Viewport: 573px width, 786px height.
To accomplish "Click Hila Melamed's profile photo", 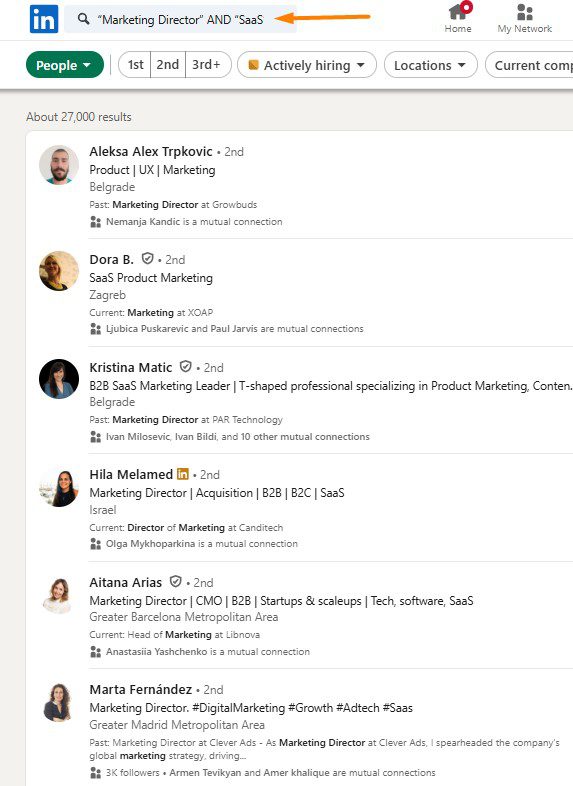I will pos(59,488).
